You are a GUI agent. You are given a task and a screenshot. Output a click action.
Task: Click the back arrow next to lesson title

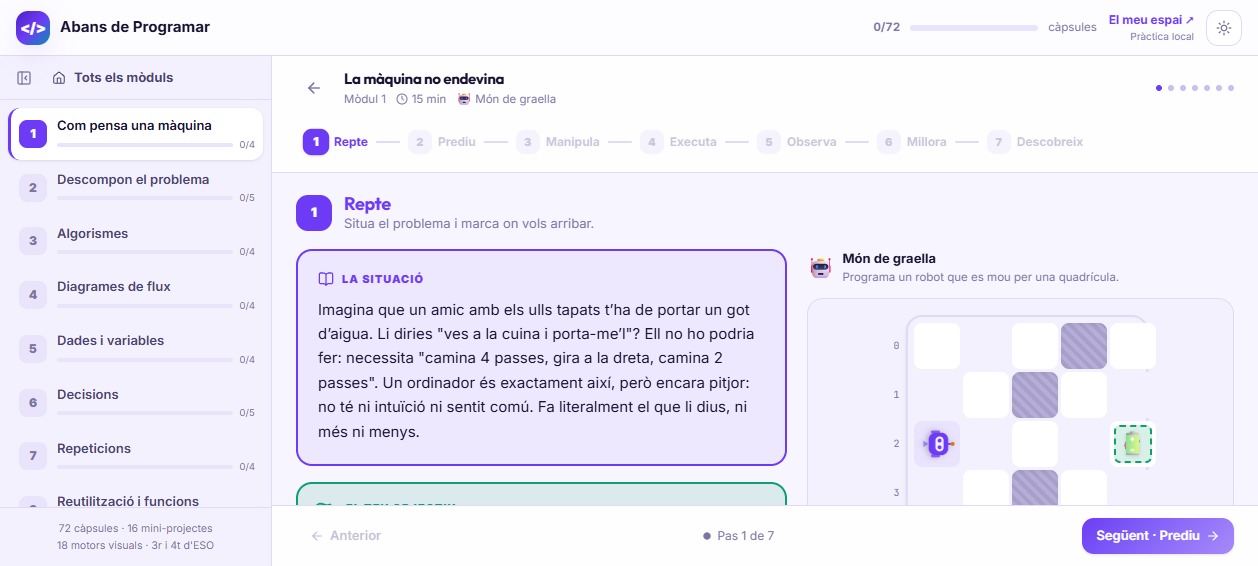(314, 88)
